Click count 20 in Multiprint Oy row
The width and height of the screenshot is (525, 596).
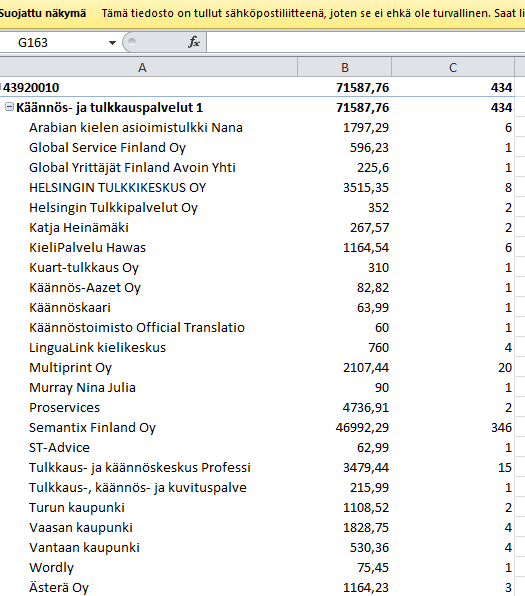tap(505, 368)
